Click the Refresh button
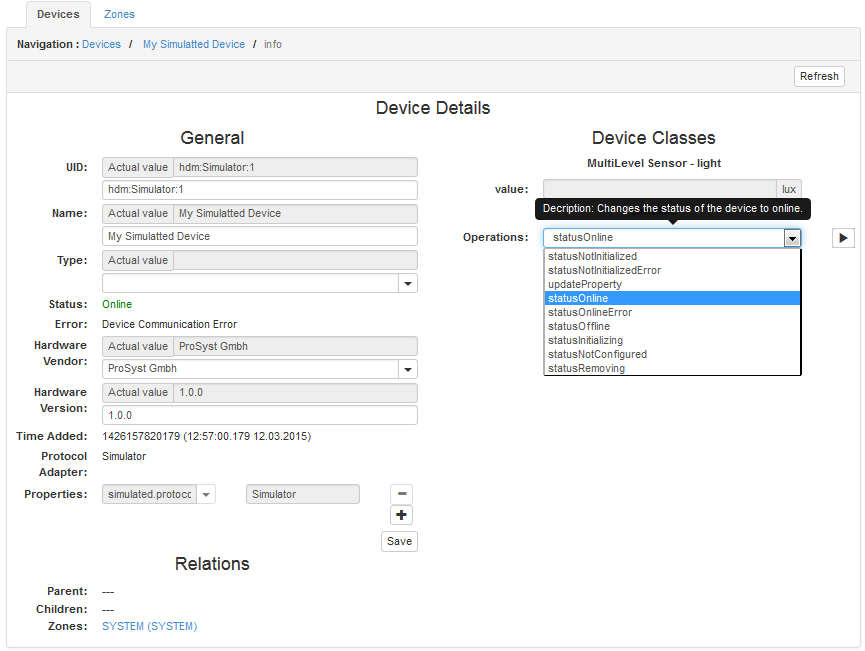Screen dimensions: 865x651 click(819, 76)
